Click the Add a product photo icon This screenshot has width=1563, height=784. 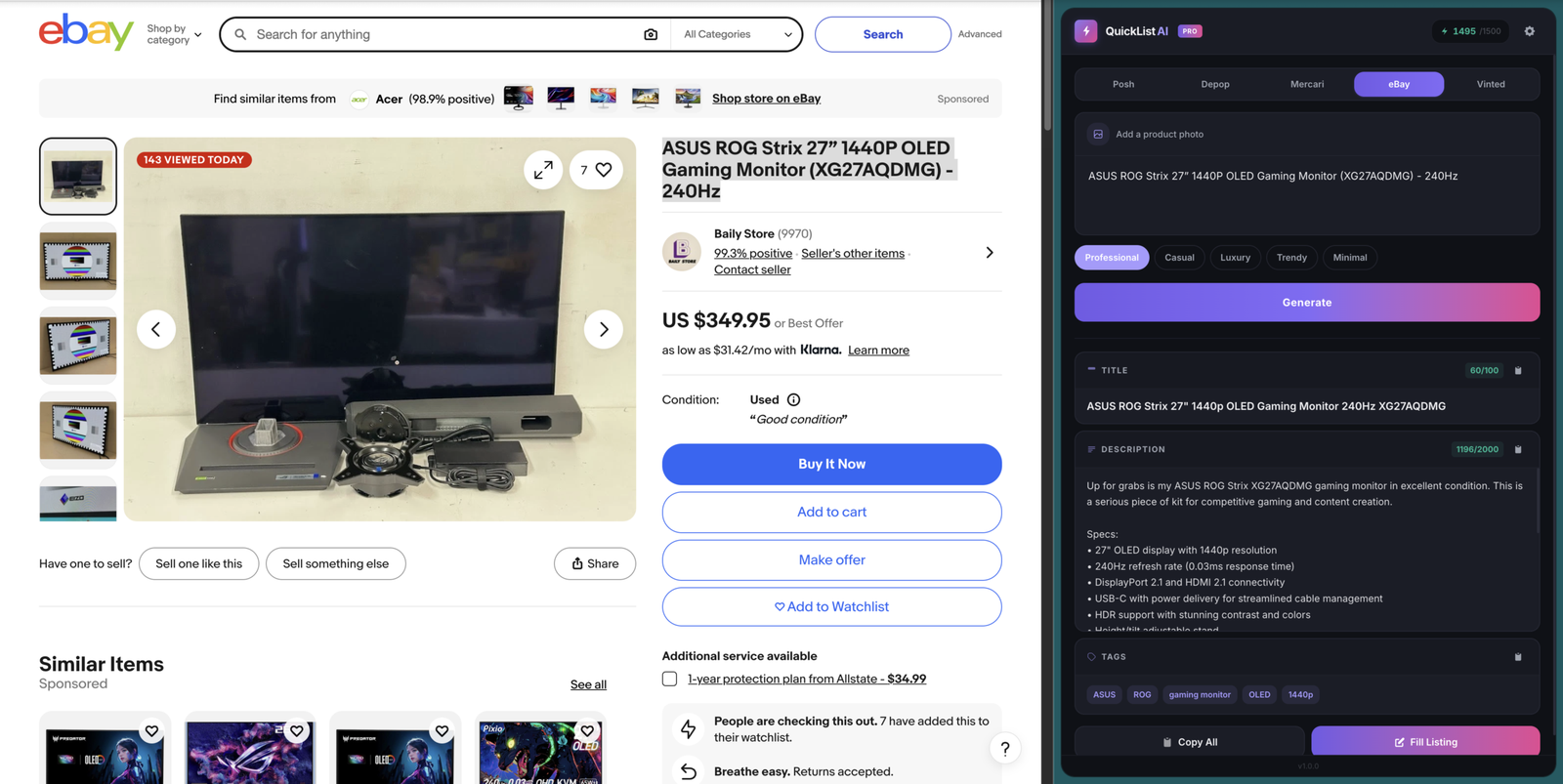click(1098, 134)
